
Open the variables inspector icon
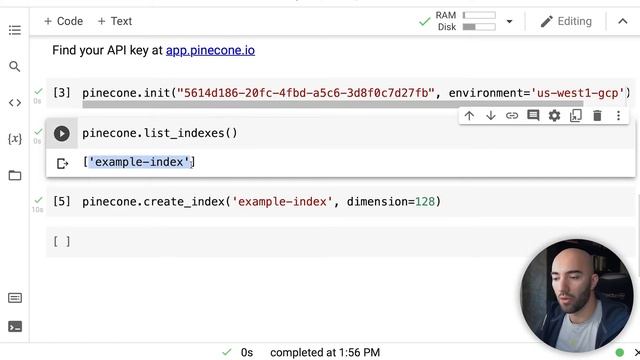tap(15, 139)
